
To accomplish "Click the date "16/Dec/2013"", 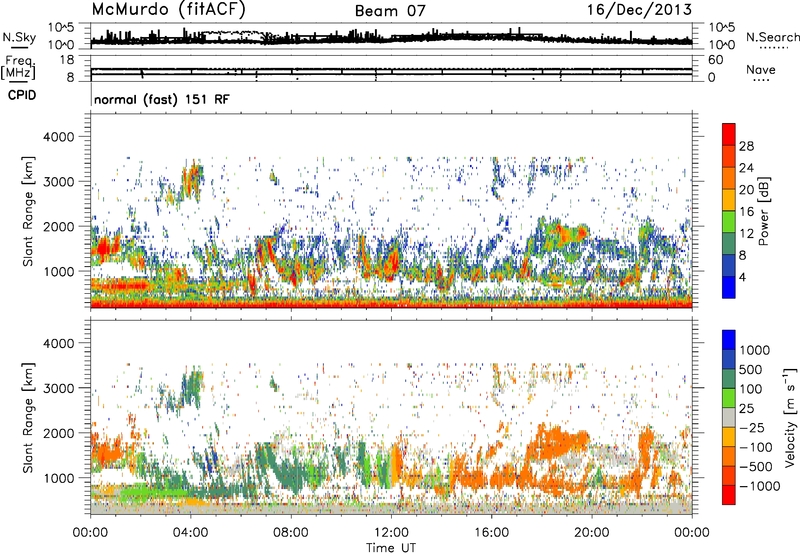I will coord(640,10).
